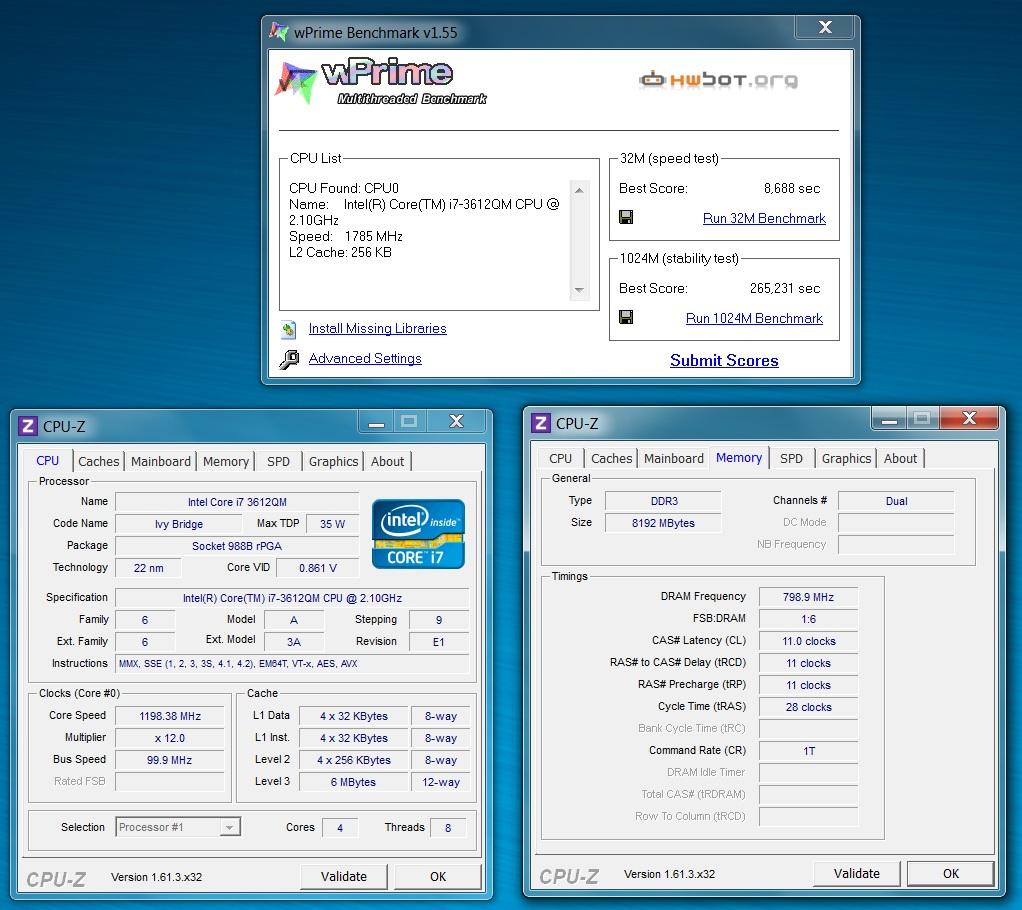Click the large wPrime Multithreaded Benchmark logo
1022x910 pixels.
click(382, 81)
